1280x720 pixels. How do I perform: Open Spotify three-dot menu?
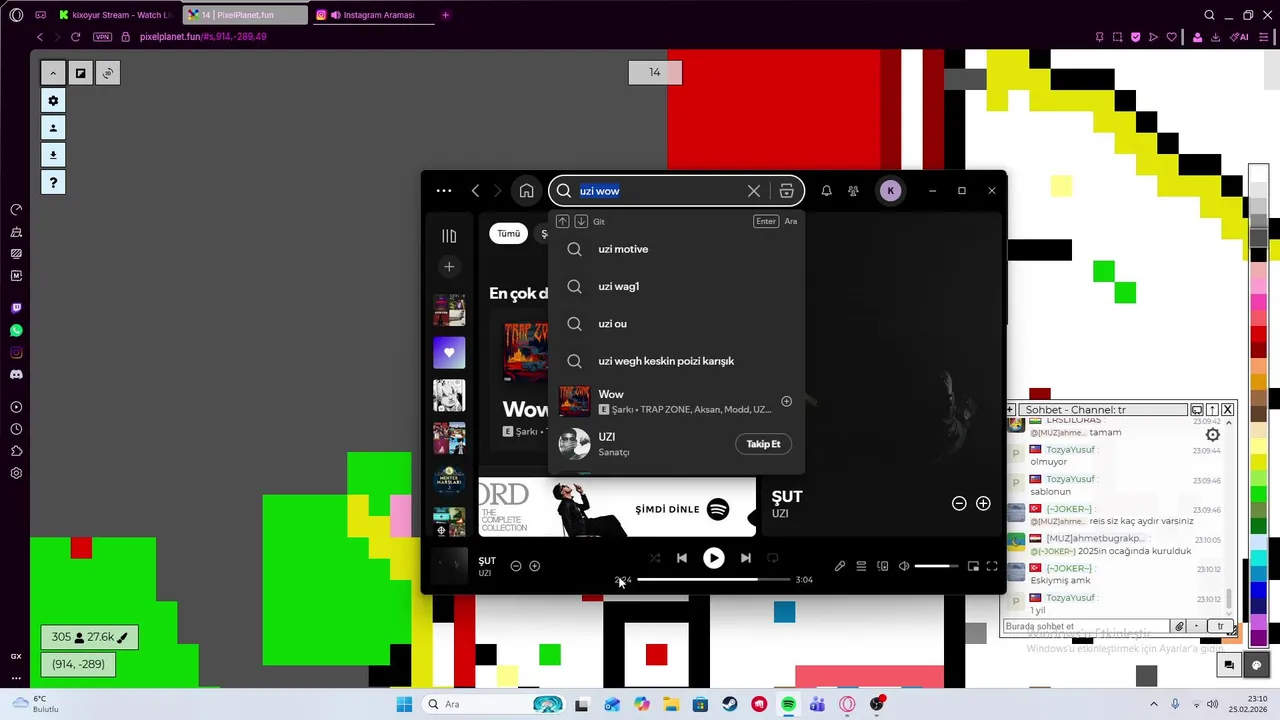444,191
